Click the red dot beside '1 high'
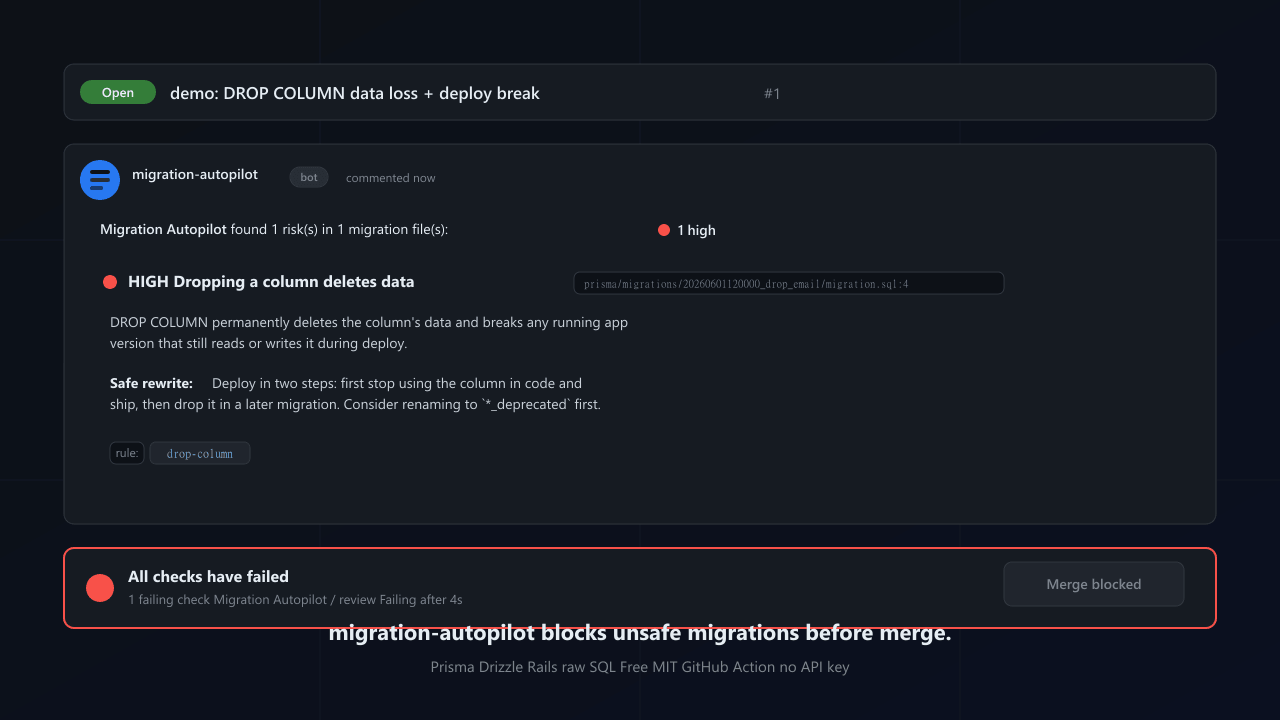Screen dimensions: 1280x720 (664, 230)
